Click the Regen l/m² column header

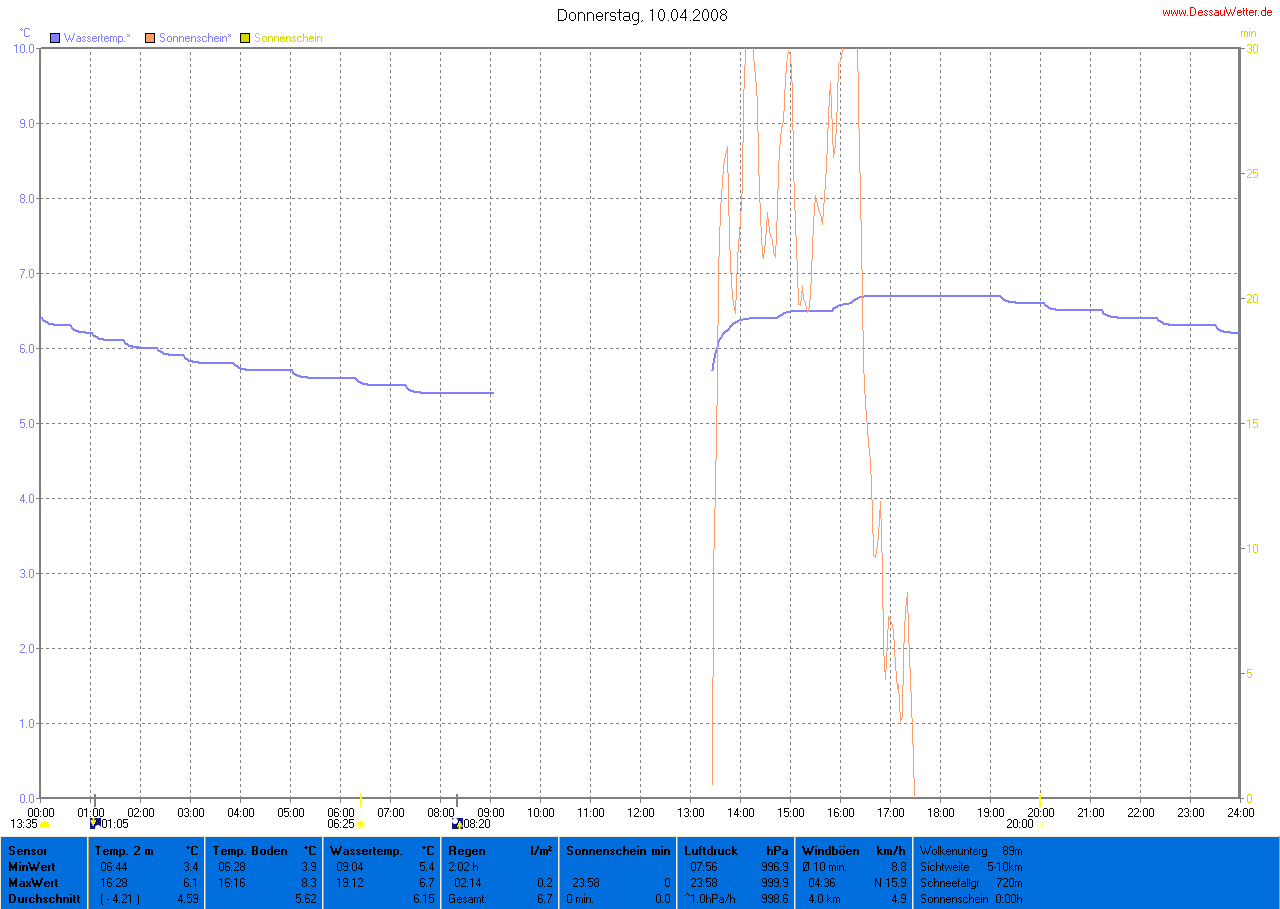(466, 851)
